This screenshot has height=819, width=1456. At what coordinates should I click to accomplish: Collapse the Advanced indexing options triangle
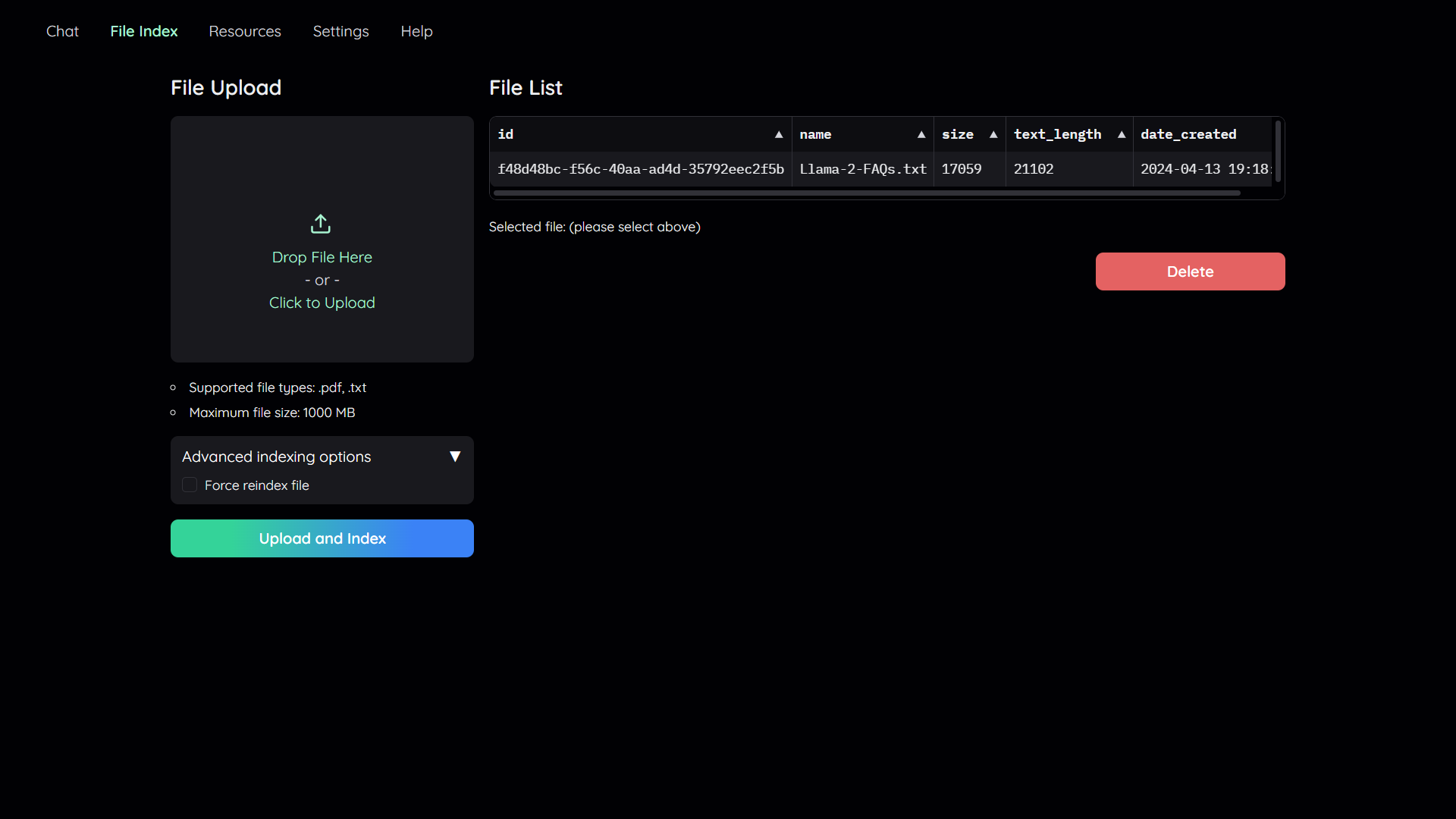click(x=455, y=457)
